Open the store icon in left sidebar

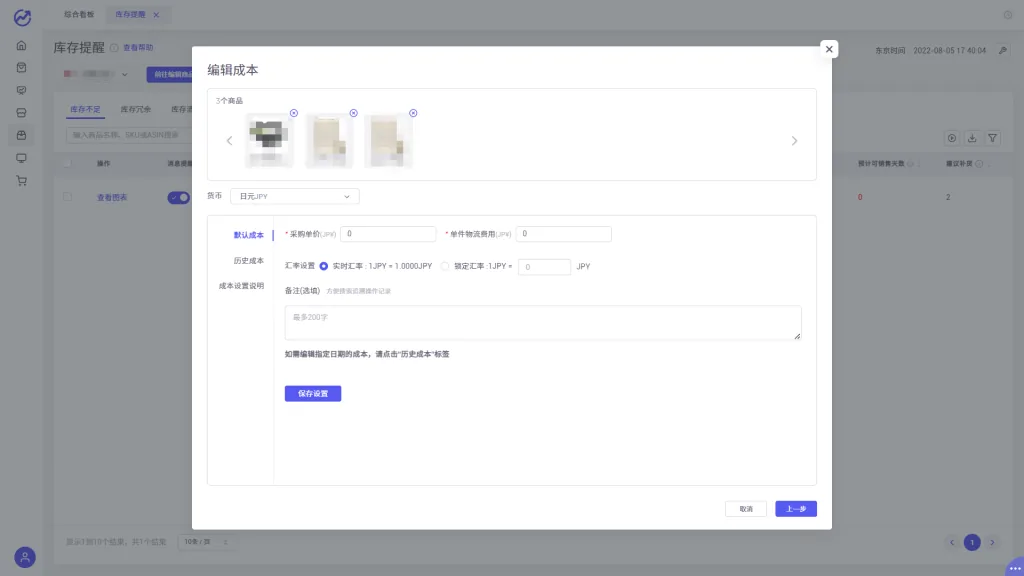22,113
